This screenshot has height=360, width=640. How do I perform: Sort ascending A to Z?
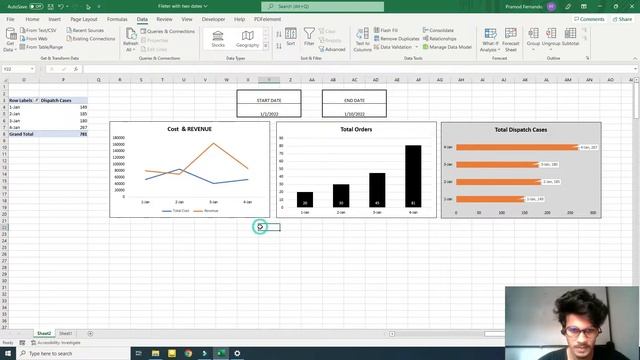coord(279,34)
